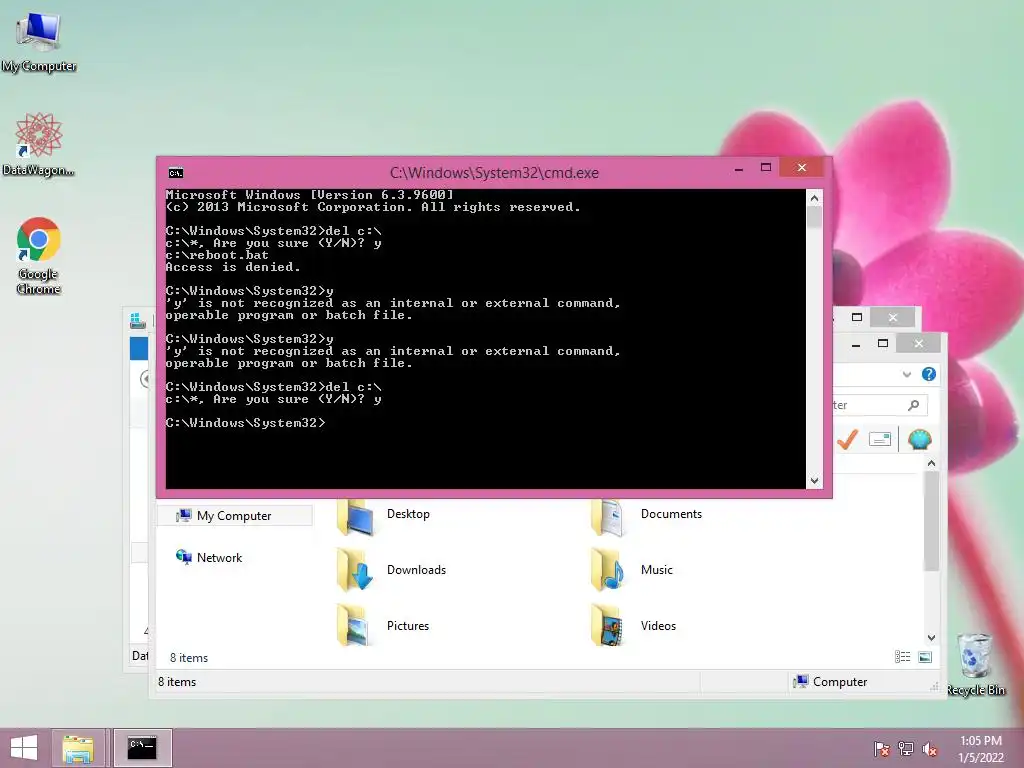Image resolution: width=1024 pixels, height=768 pixels.
Task: Open the DataWagon desktop shortcut
Action: [x=38, y=144]
